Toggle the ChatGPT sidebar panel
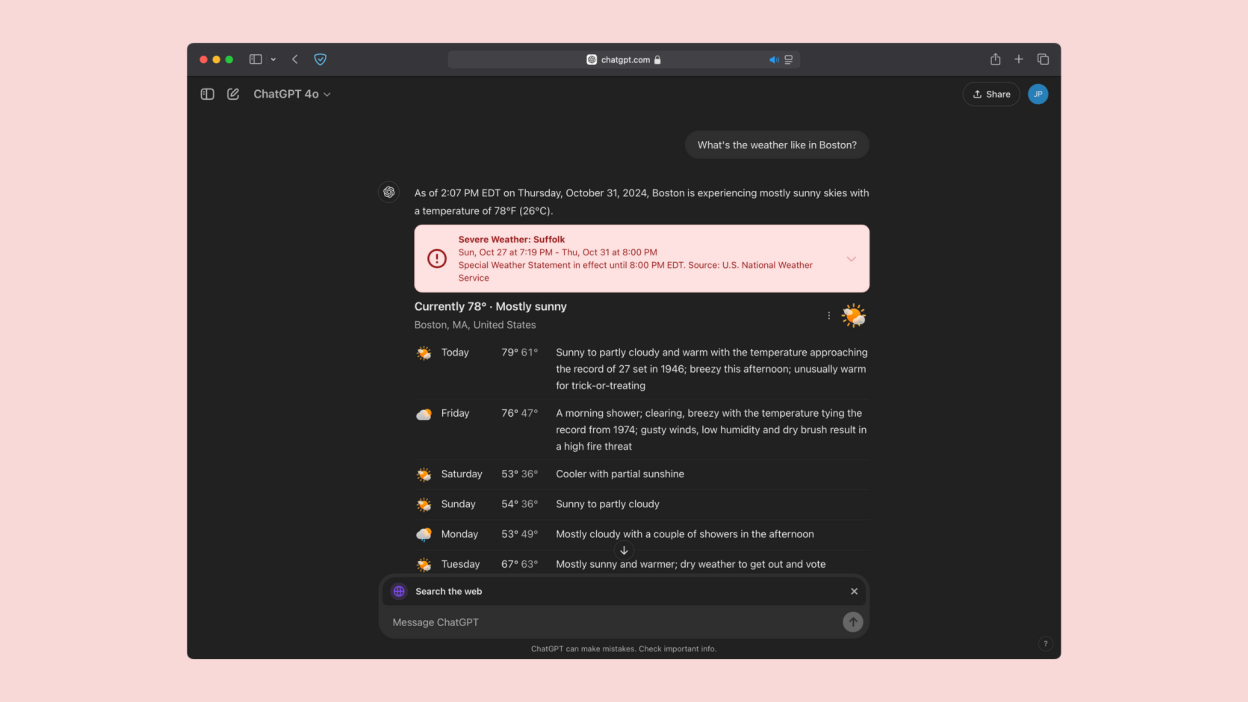1248x702 pixels. coord(207,94)
